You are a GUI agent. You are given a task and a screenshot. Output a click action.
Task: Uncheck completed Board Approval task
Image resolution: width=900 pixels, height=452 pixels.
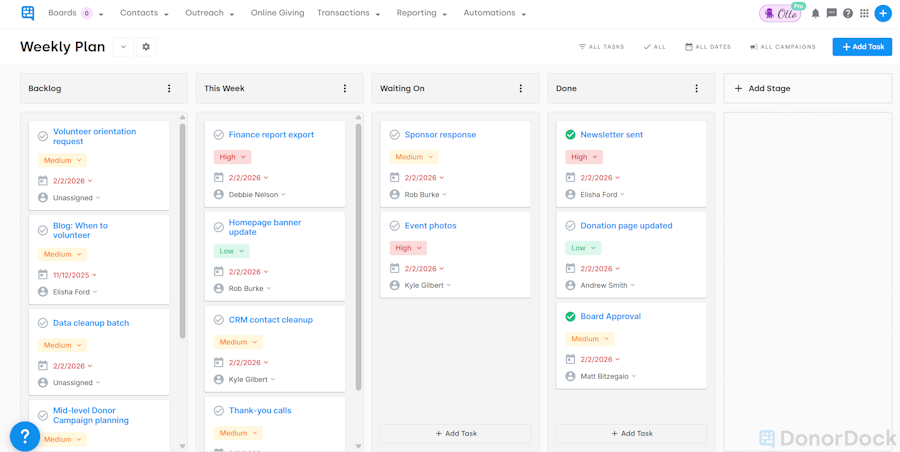point(570,316)
